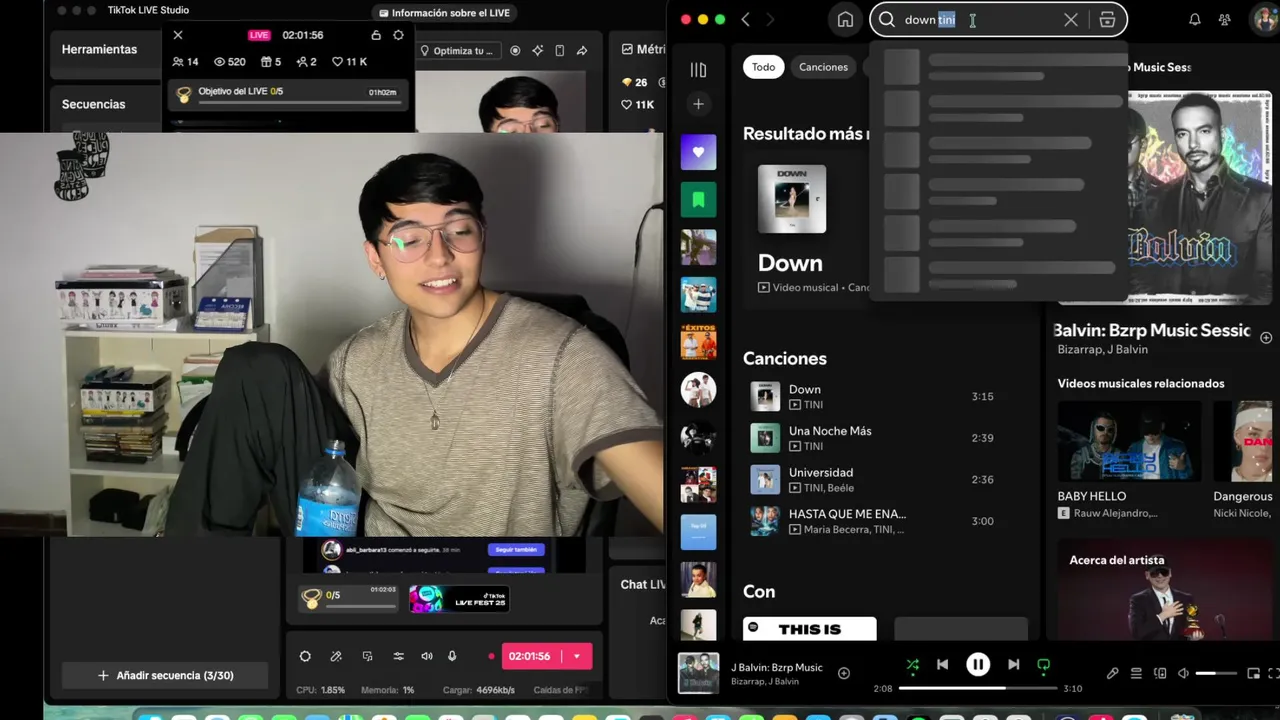Pause the current Spotify track

[978, 664]
